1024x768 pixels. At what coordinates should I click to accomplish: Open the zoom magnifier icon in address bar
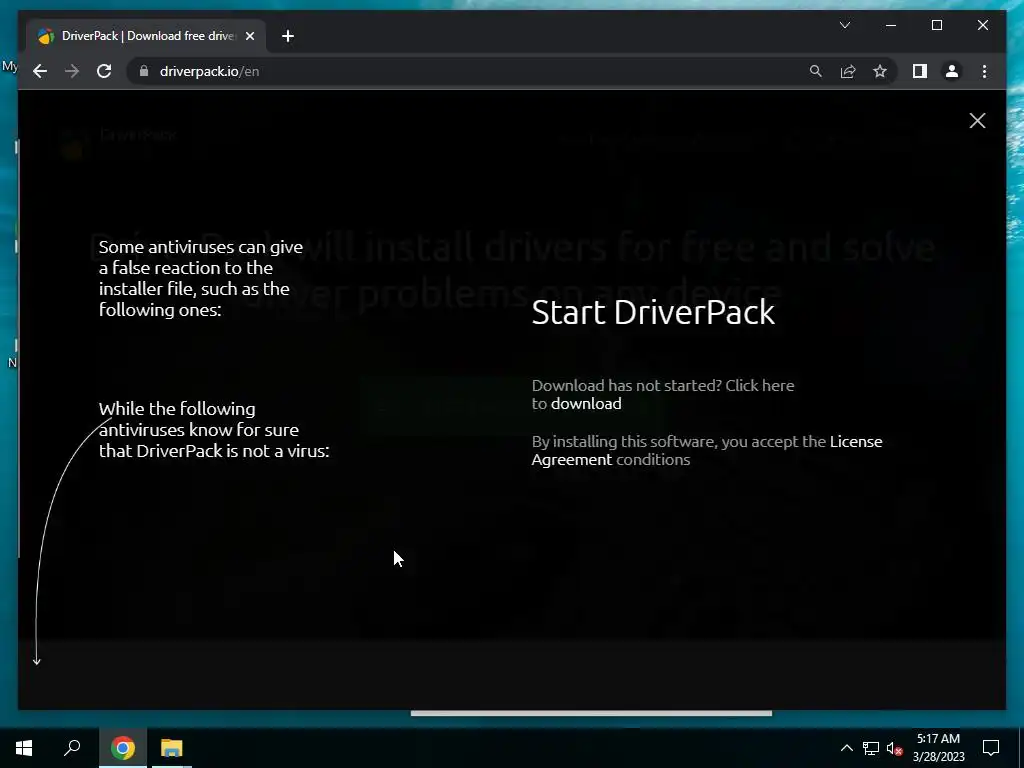click(x=816, y=71)
